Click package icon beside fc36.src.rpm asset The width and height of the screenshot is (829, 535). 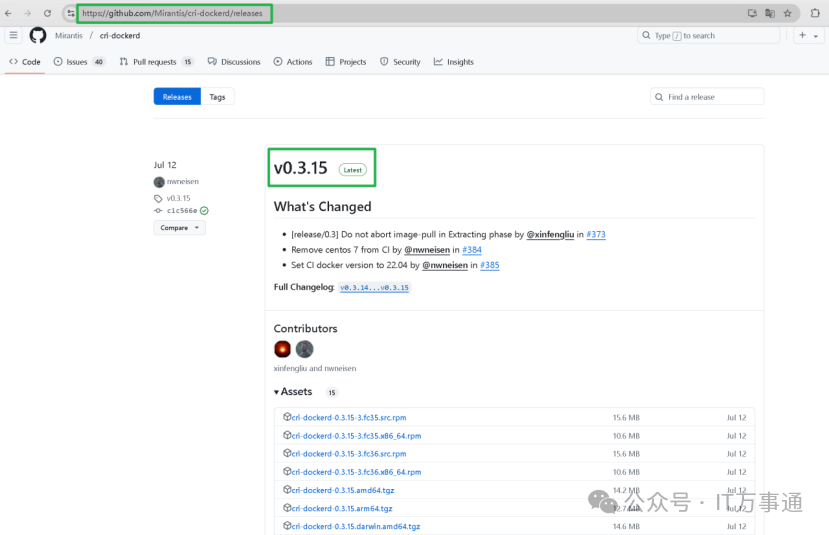(x=287, y=453)
